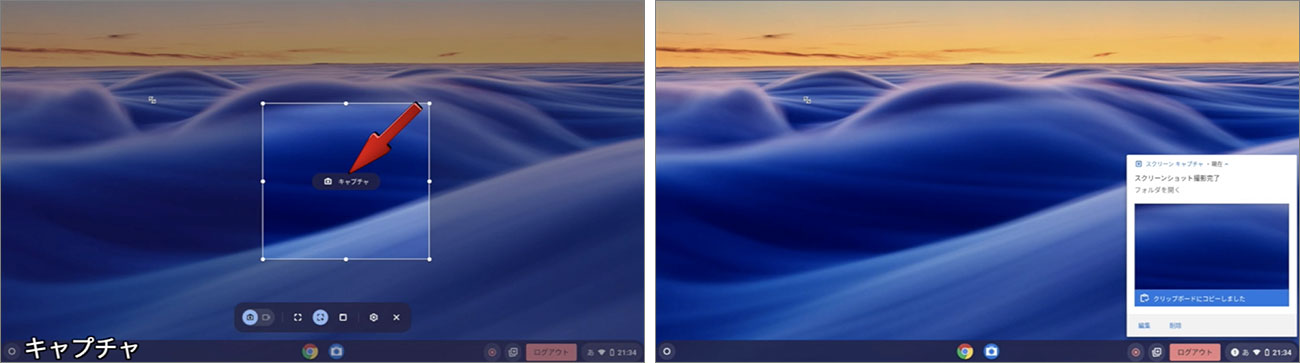Click the top-right corner handle of selection
Screen dimensions: 1300x363
(x=429, y=103)
